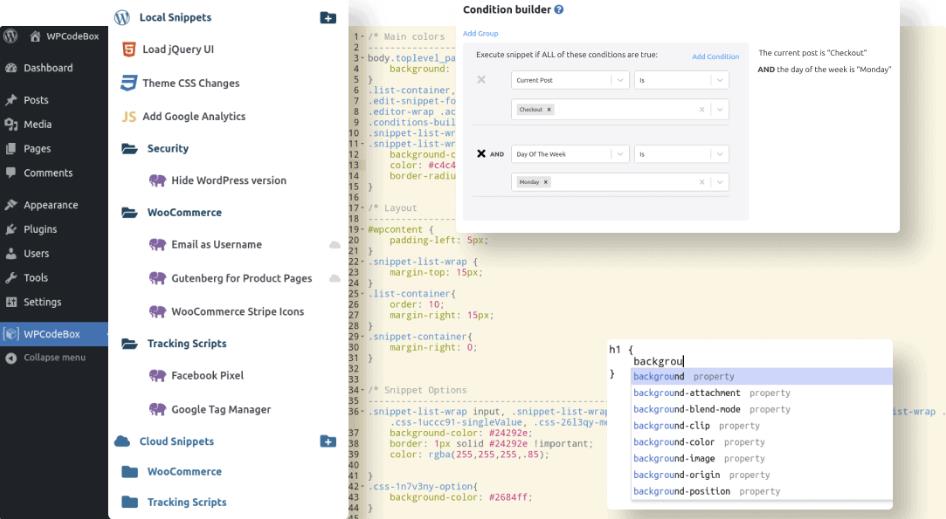The height and width of the screenshot is (519, 946).
Task: Open Pages in the admin sidebar
Action: 37,148
